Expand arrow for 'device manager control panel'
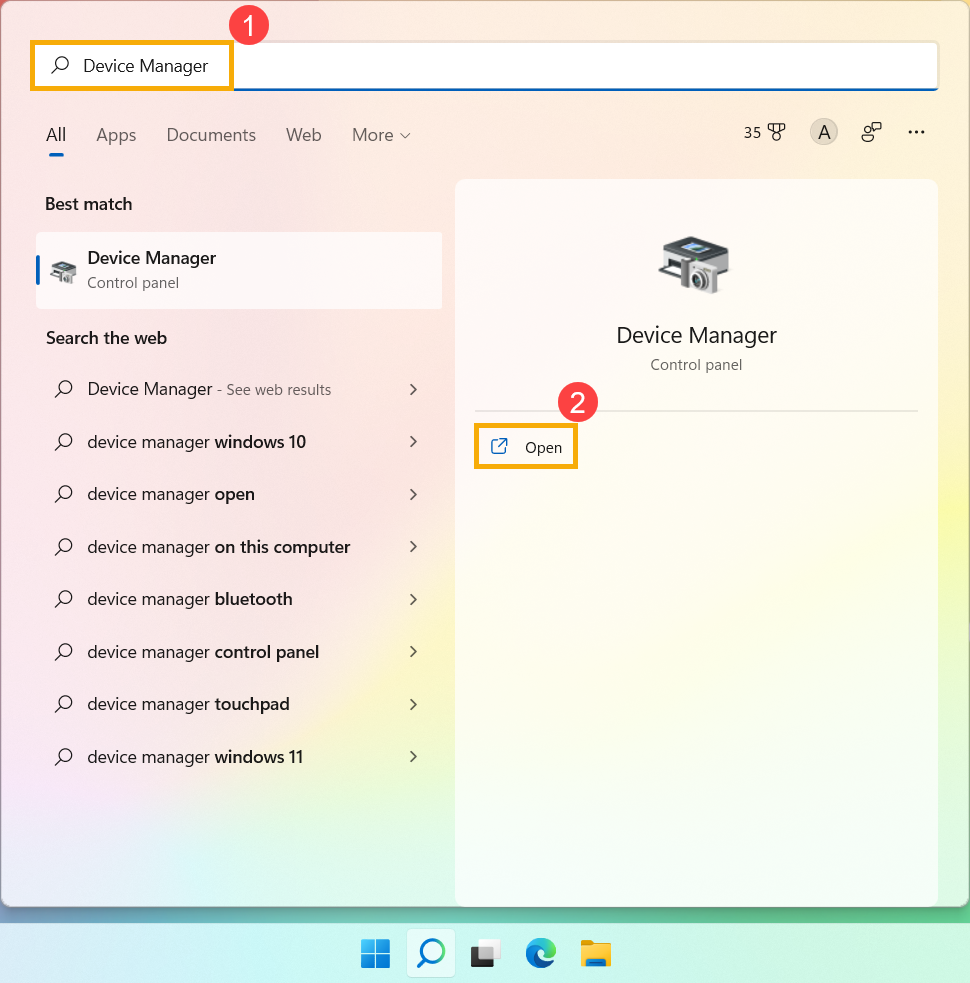970x983 pixels. tap(413, 652)
